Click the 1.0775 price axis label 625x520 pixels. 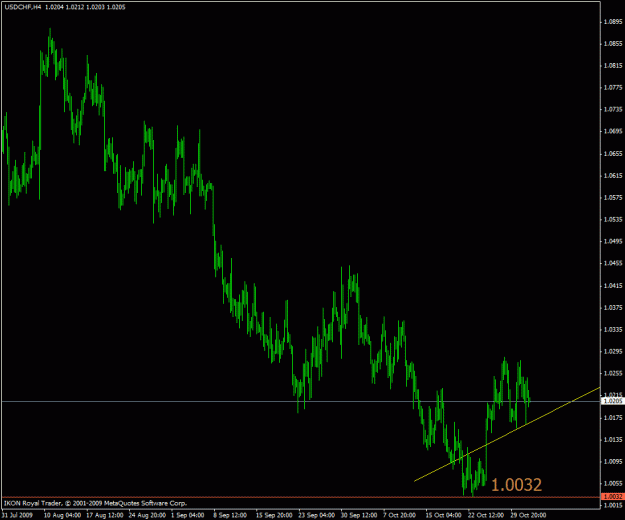[x=613, y=88]
